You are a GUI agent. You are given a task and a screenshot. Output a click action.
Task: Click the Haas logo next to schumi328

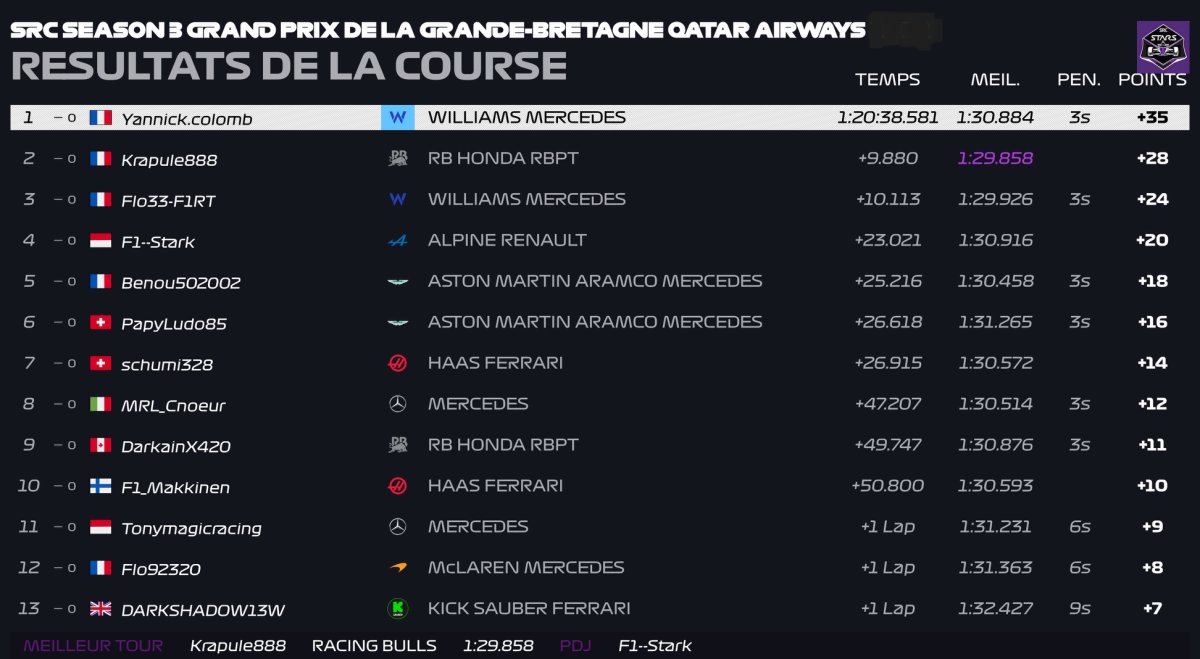click(x=397, y=363)
